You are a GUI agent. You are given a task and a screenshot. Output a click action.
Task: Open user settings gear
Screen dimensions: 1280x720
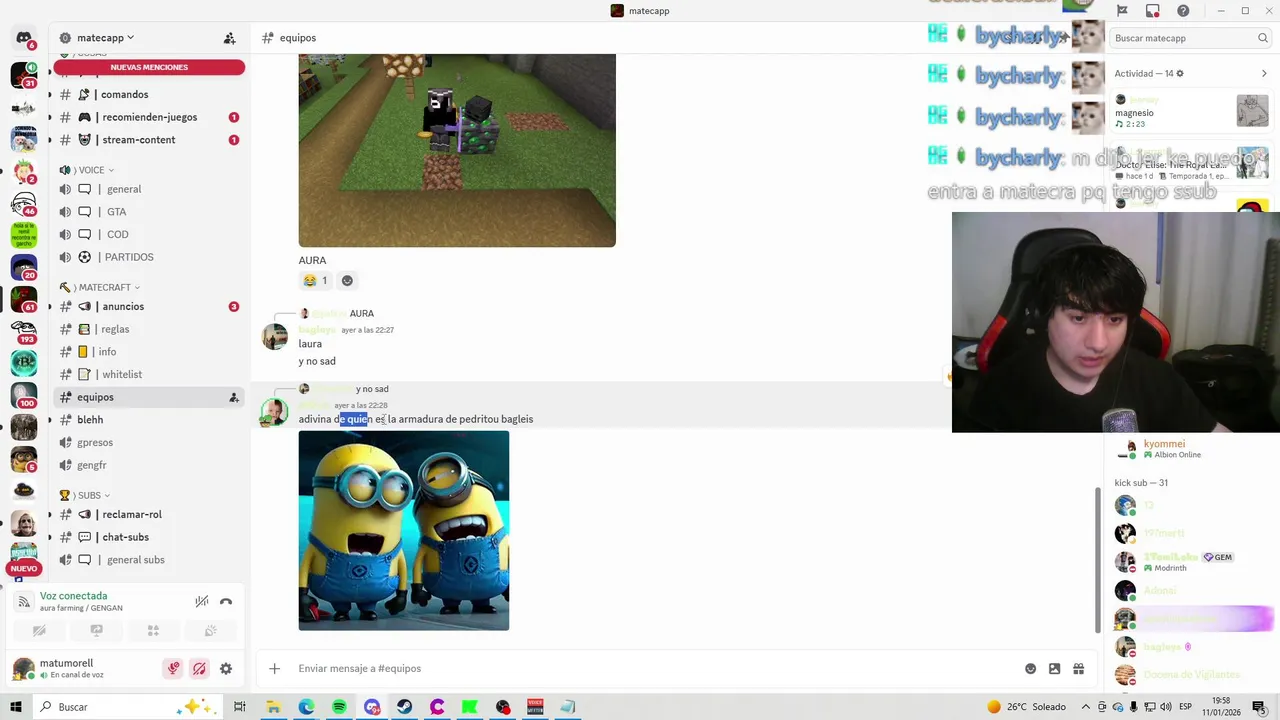(x=226, y=669)
